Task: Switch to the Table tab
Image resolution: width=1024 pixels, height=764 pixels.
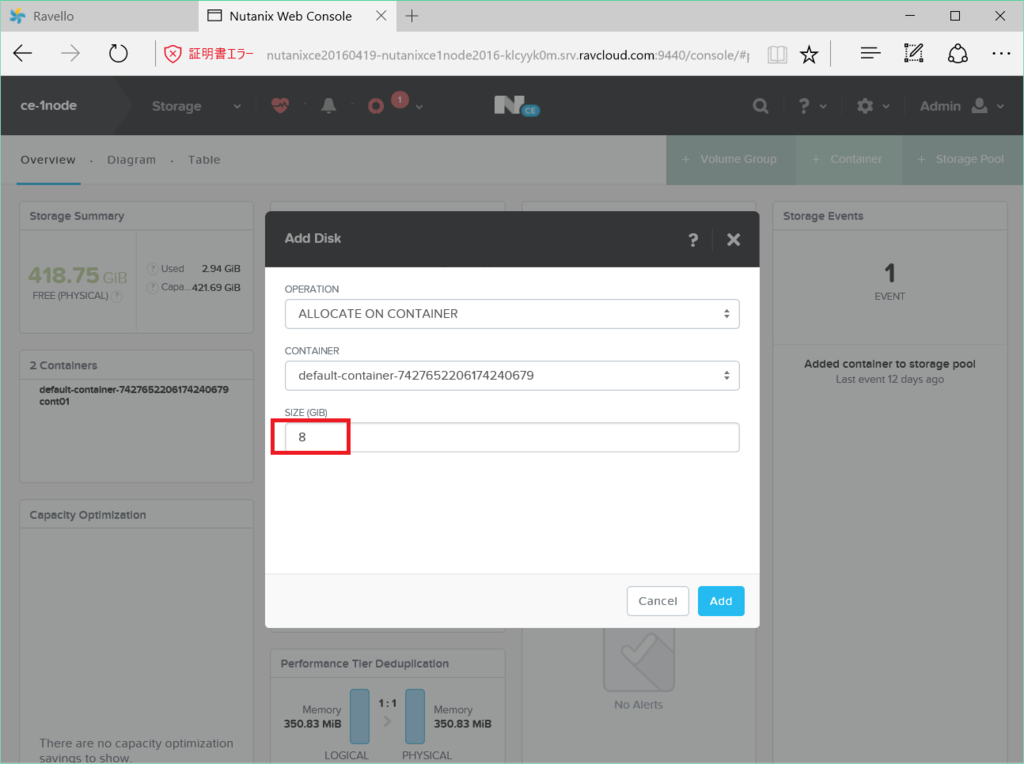Action: tap(204, 159)
